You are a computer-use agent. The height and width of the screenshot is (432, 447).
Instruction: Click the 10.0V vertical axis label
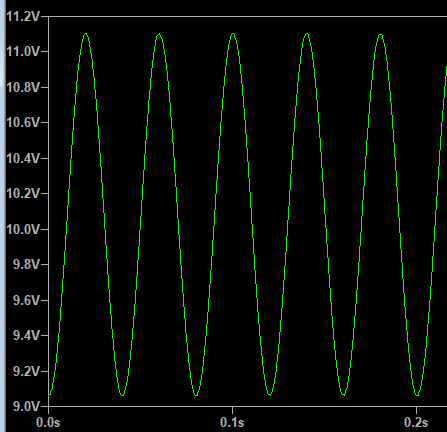pyautogui.click(x=23, y=229)
